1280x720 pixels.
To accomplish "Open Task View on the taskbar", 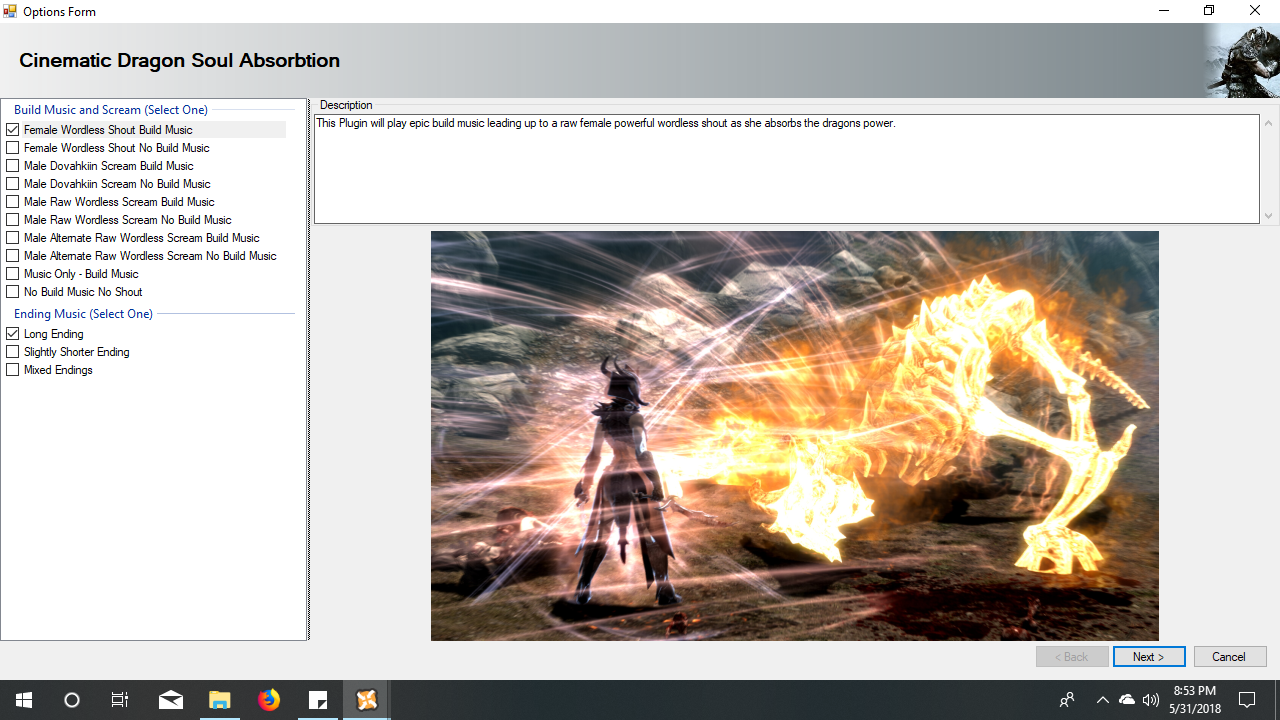I will point(120,700).
